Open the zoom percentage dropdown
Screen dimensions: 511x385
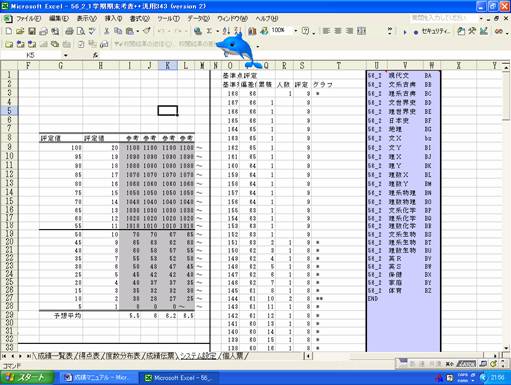click(x=295, y=31)
